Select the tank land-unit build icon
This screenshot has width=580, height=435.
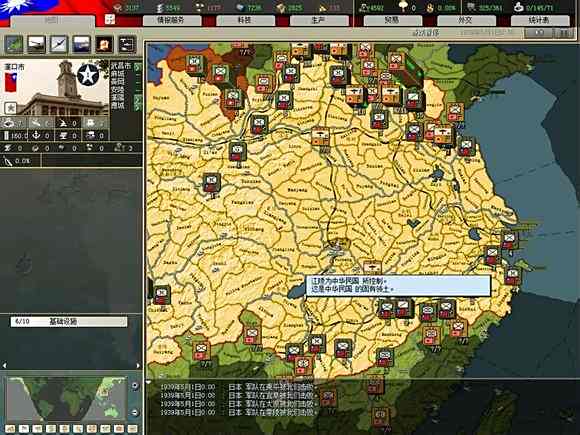coord(36,44)
